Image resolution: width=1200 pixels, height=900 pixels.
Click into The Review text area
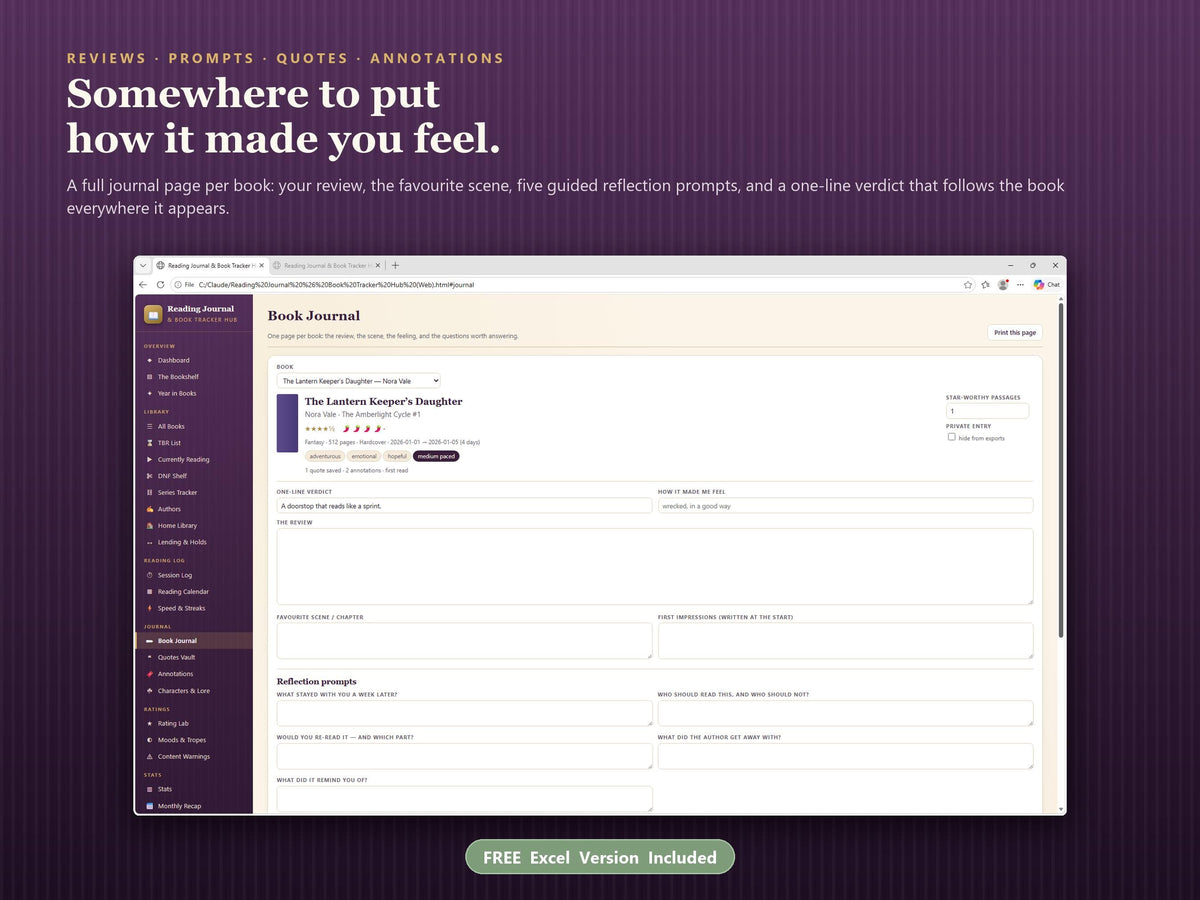click(655, 566)
